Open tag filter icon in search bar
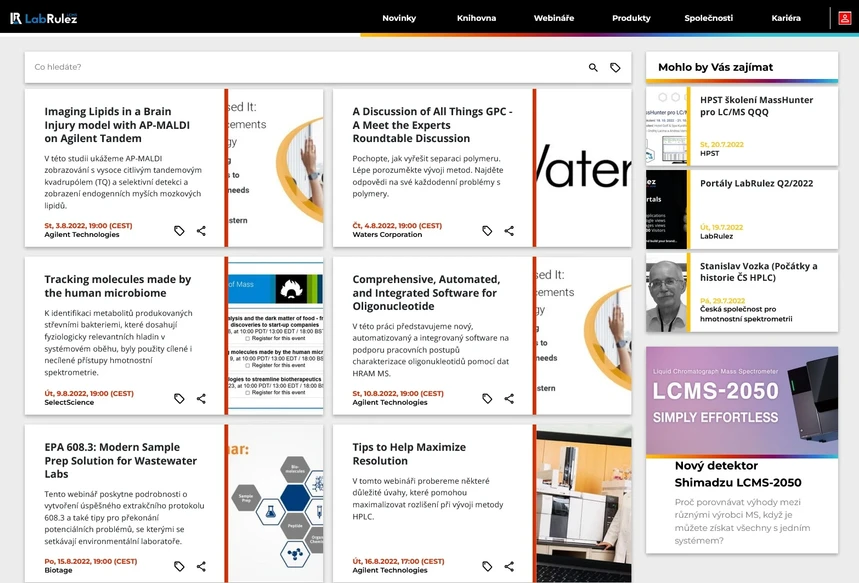The height and width of the screenshot is (583, 859). tap(615, 67)
